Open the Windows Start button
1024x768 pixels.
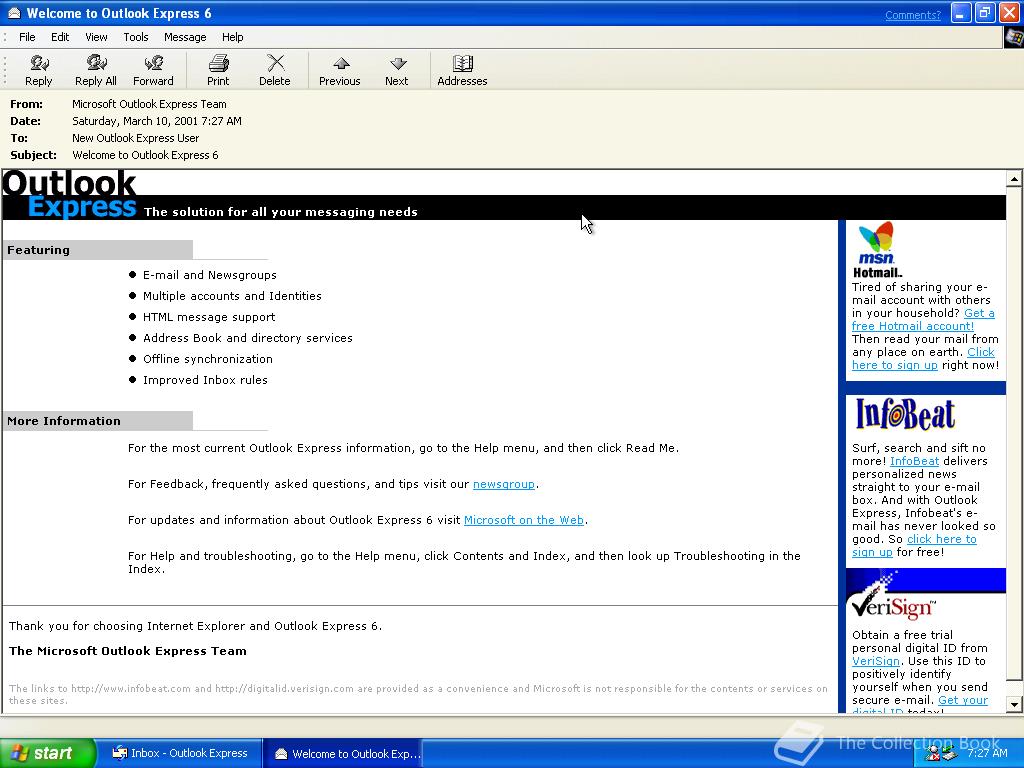coord(48,753)
